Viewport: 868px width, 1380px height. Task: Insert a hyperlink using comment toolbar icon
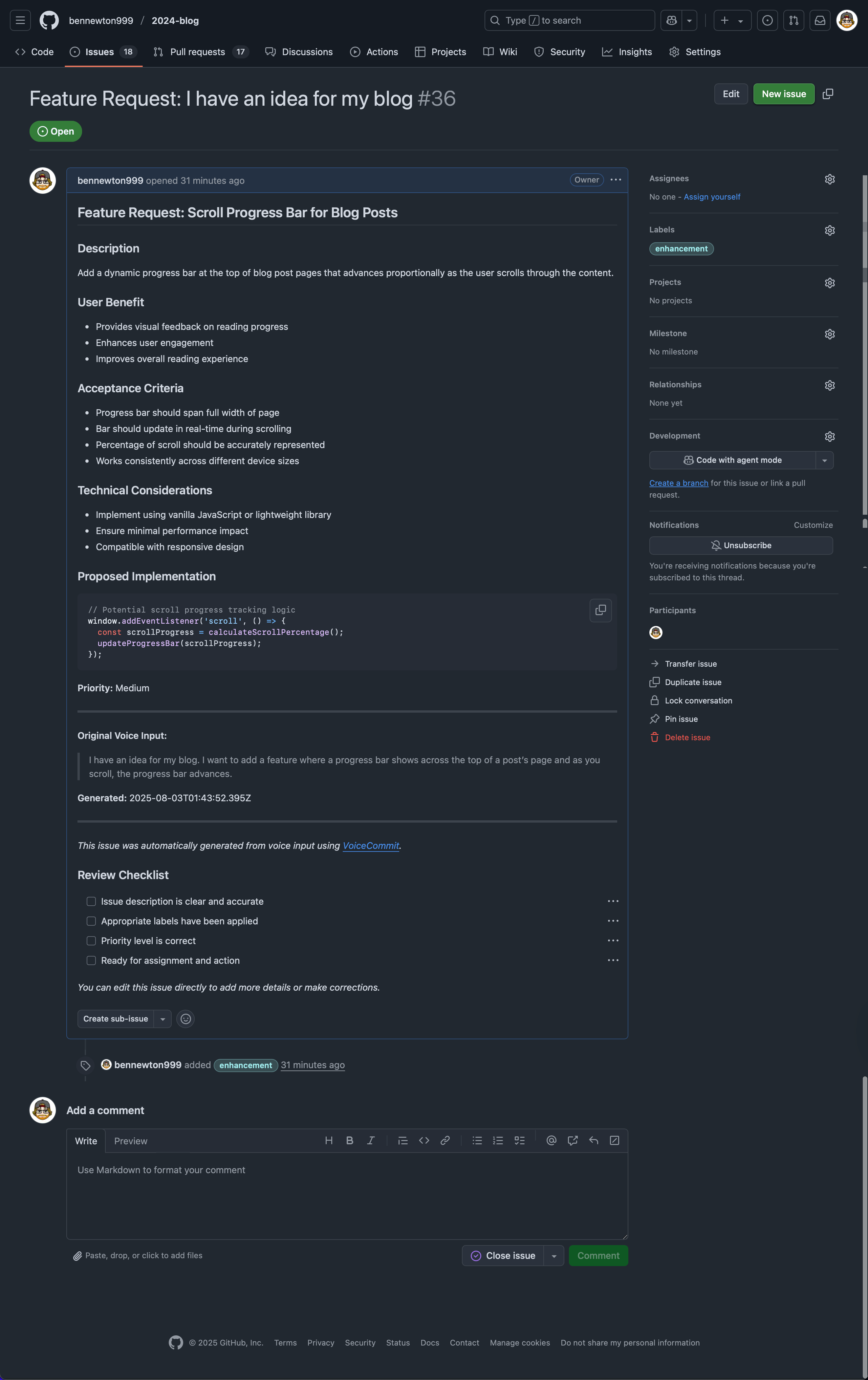click(x=445, y=1140)
